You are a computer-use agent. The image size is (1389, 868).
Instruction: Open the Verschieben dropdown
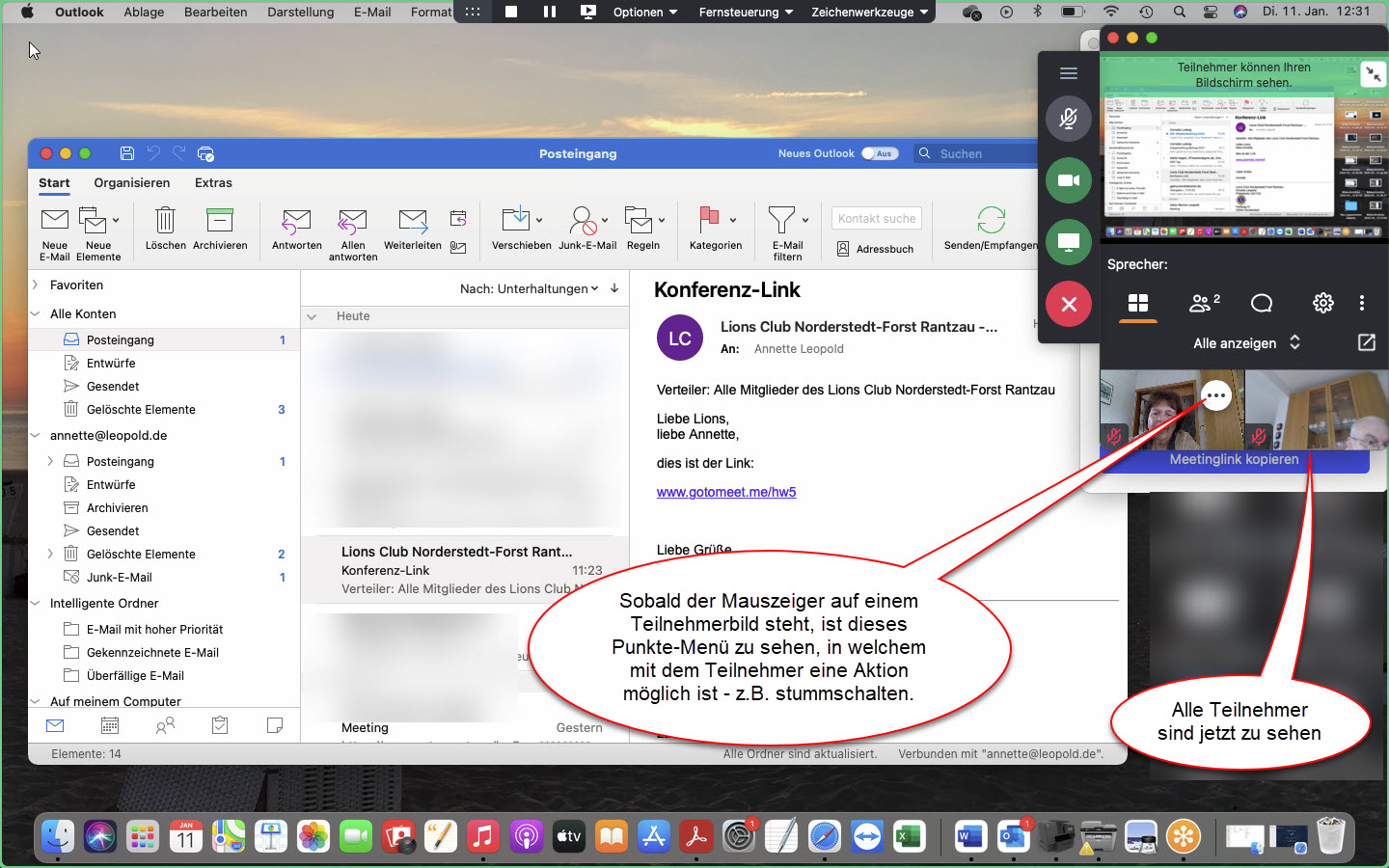[x=539, y=220]
